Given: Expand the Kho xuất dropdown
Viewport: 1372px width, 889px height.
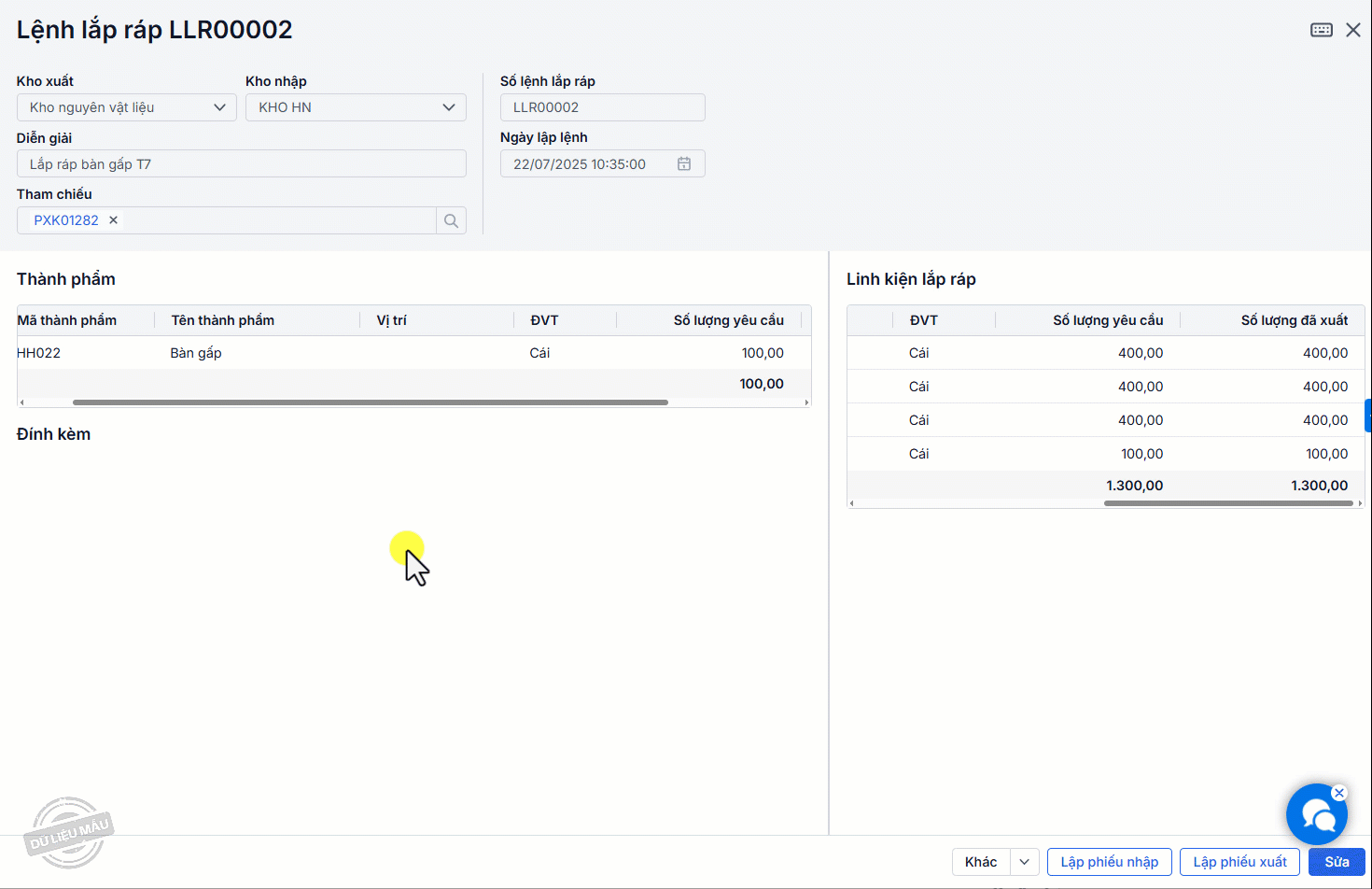Looking at the screenshot, I should pos(219,107).
